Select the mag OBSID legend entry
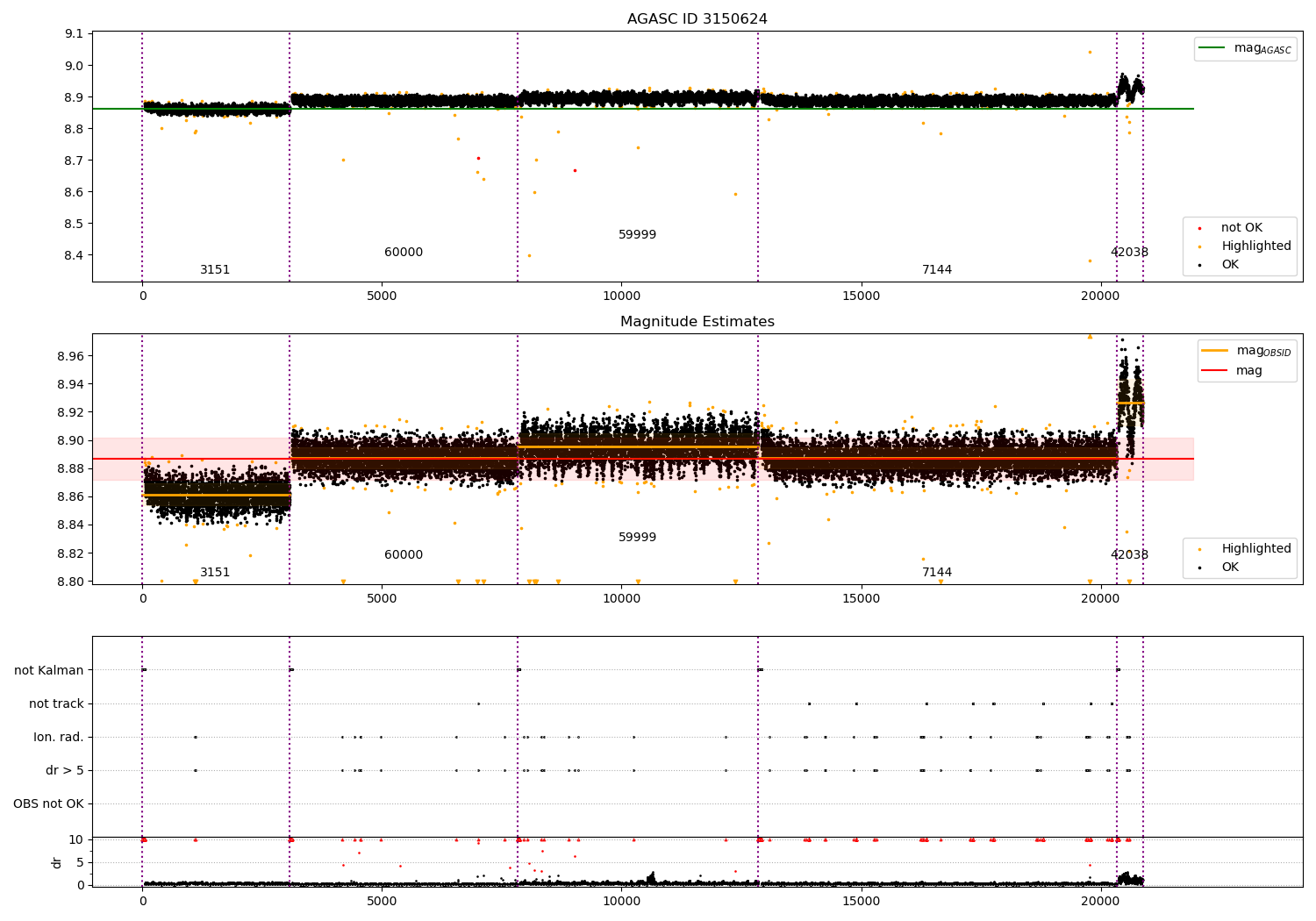This screenshot has width=1316, height=921. (x=1247, y=351)
